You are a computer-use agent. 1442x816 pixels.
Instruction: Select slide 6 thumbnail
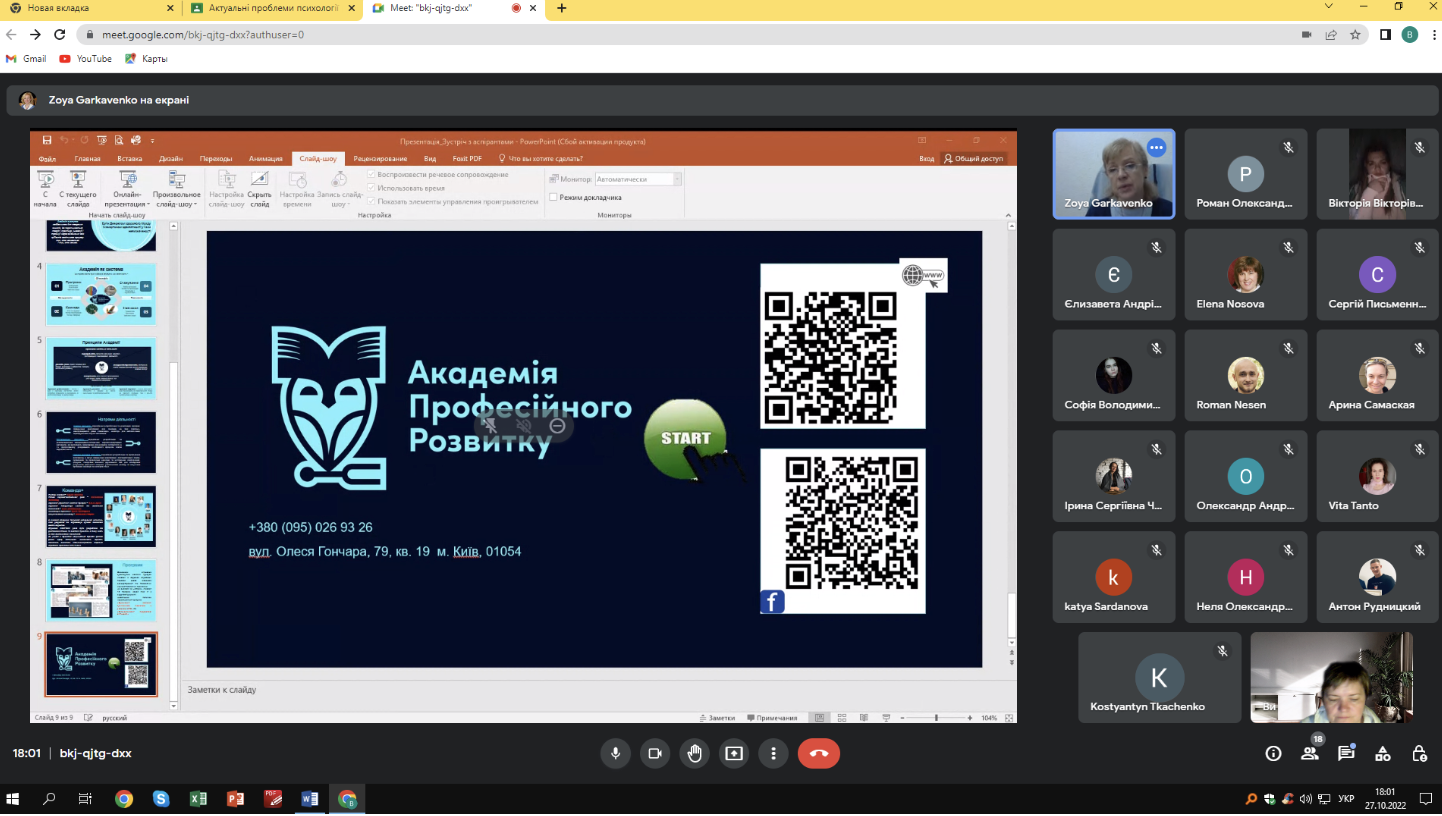[101, 443]
